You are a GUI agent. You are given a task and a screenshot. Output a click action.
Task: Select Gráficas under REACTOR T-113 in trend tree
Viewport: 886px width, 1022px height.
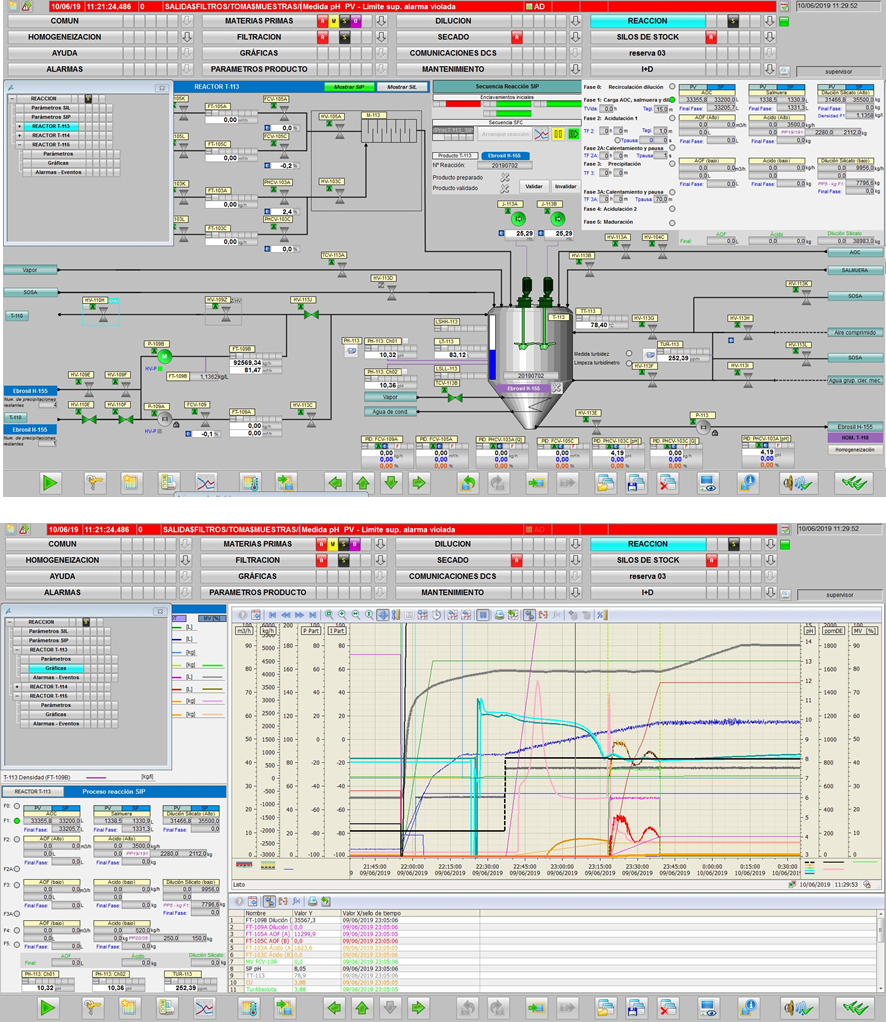(55, 668)
